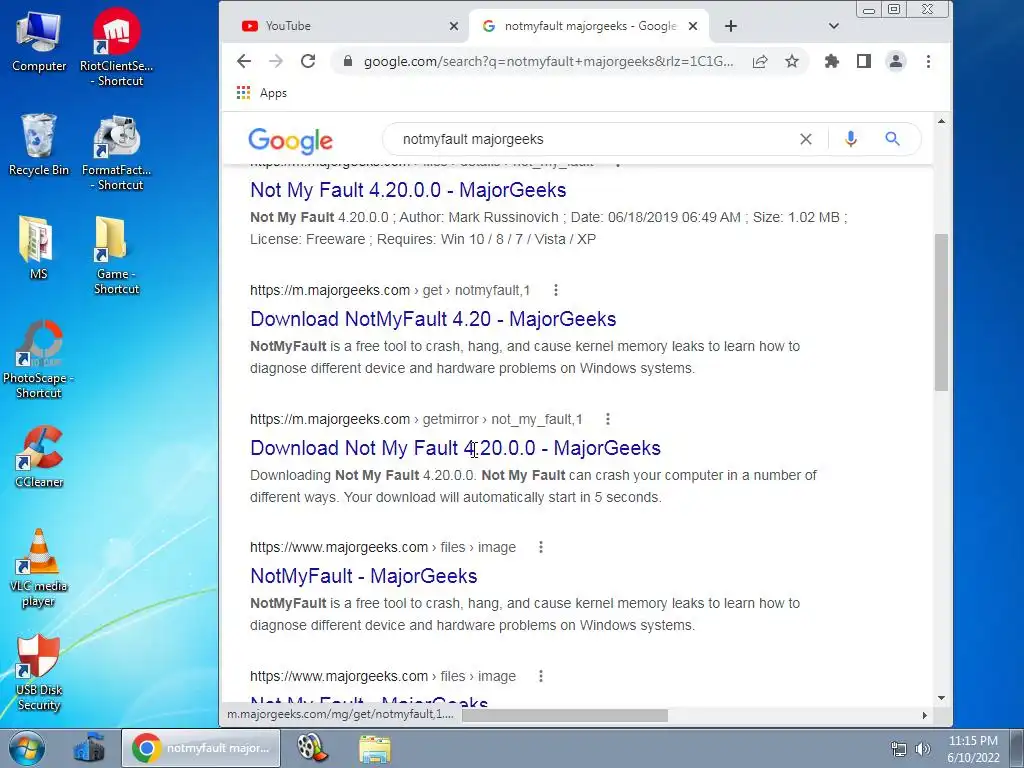Open Chrome's three-dot menu

(x=928, y=61)
